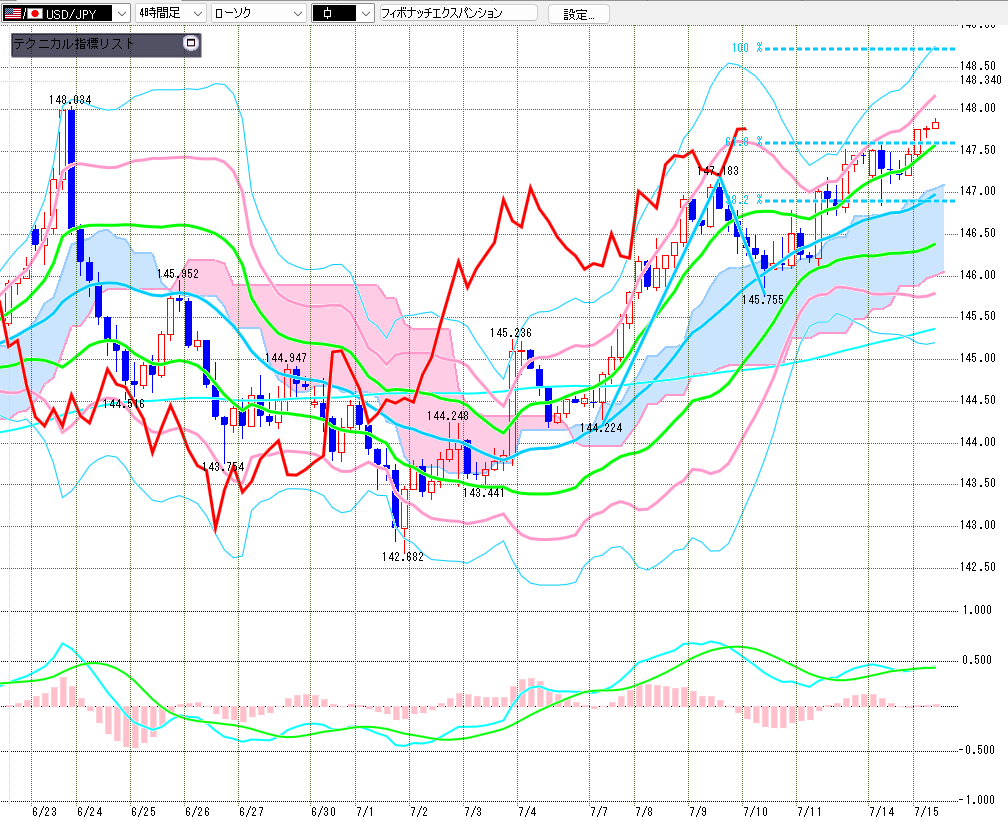Click the 144.947 price label
The image size is (1008, 821).
[x=285, y=357]
